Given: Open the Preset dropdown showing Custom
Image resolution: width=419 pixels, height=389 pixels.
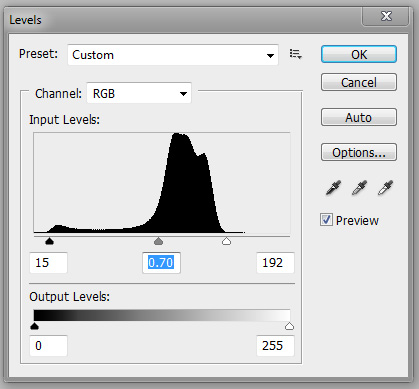Looking at the screenshot, I should [173, 55].
